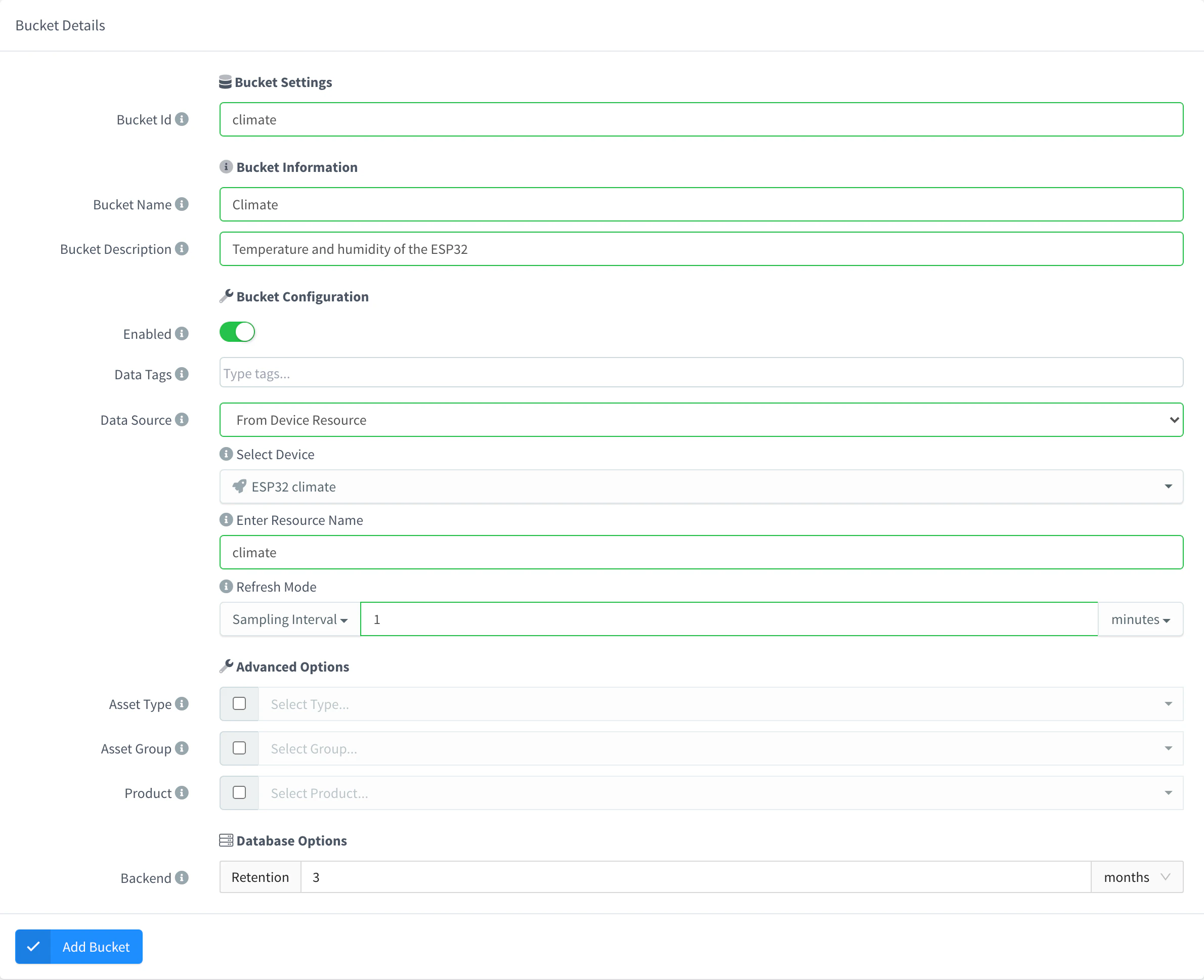This screenshot has width=1204, height=980.
Task: Click the Retention value field
Action: (x=696, y=877)
